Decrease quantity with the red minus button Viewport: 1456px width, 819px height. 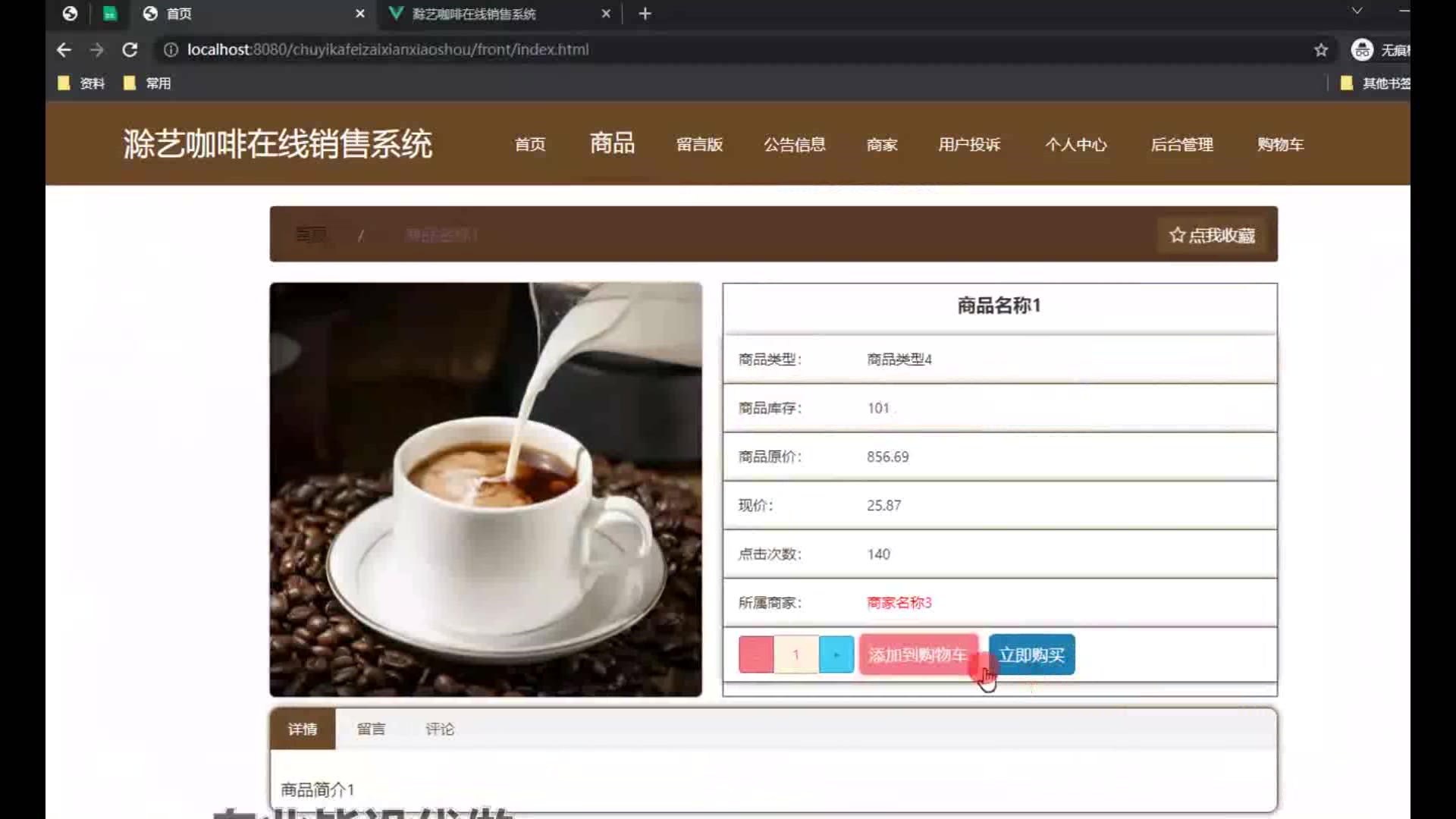756,654
